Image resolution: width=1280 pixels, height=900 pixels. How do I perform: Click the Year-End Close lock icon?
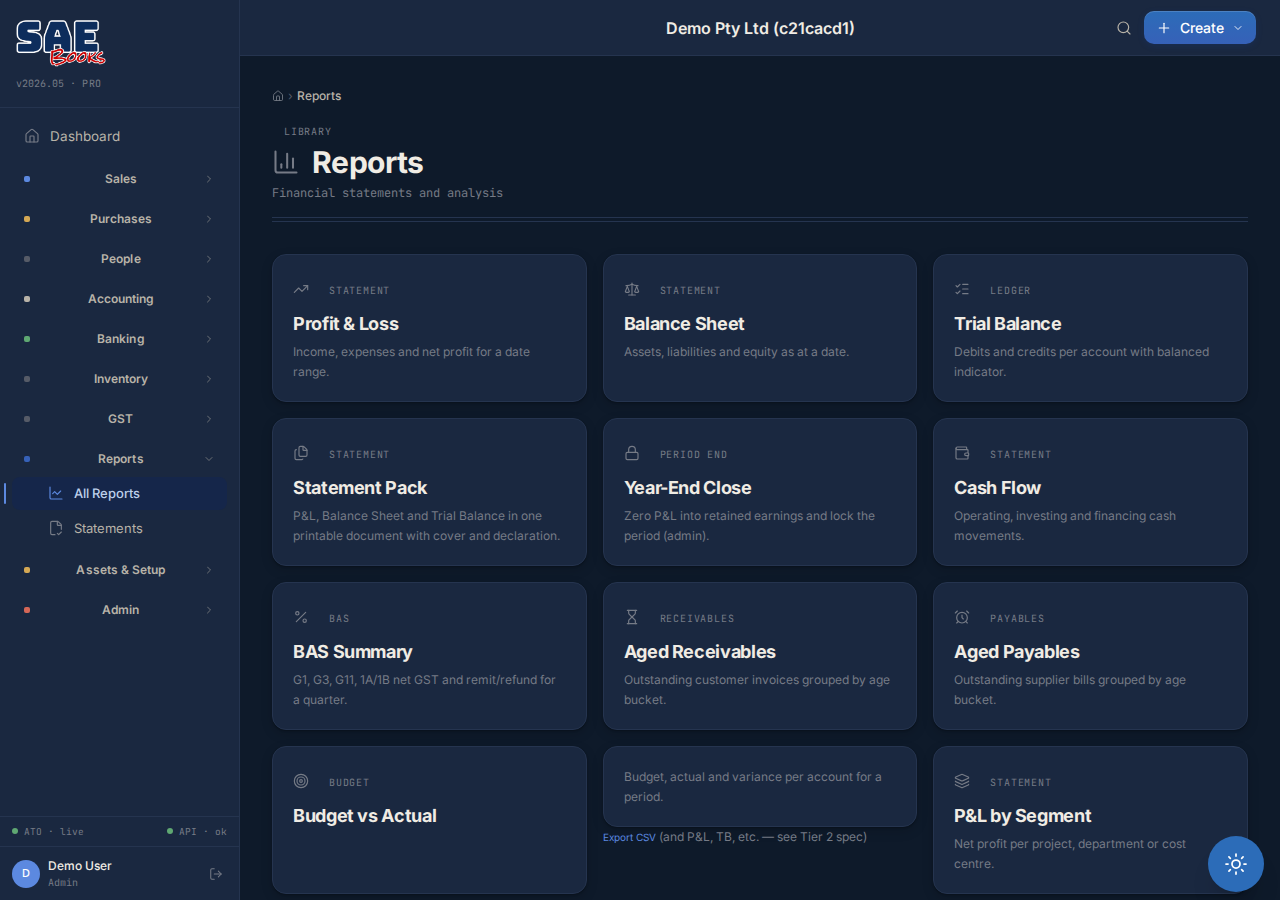pyautogui.click(x=632, y=454)
